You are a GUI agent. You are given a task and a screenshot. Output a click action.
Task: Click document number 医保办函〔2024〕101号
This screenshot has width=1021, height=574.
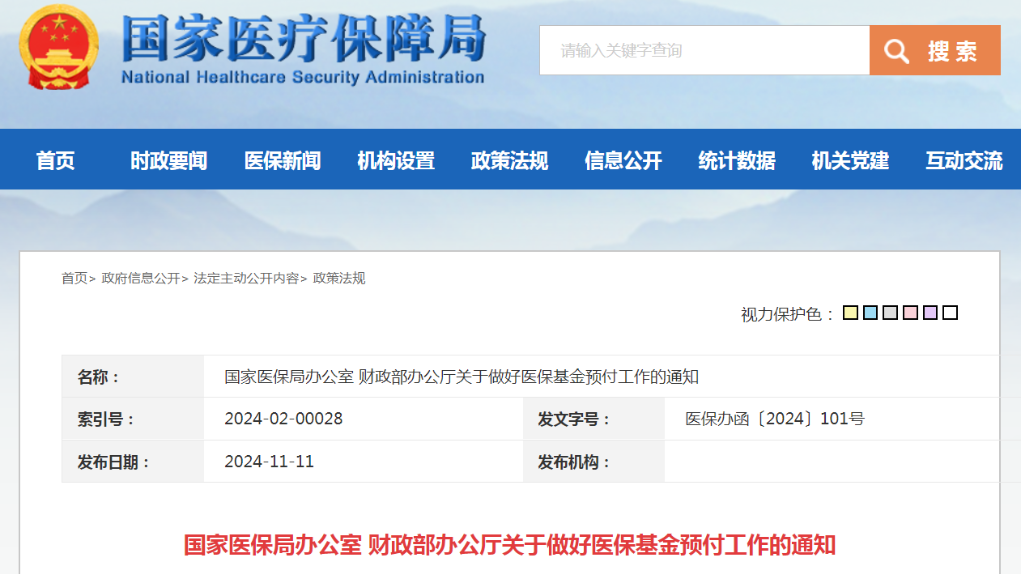click(774, 418)
